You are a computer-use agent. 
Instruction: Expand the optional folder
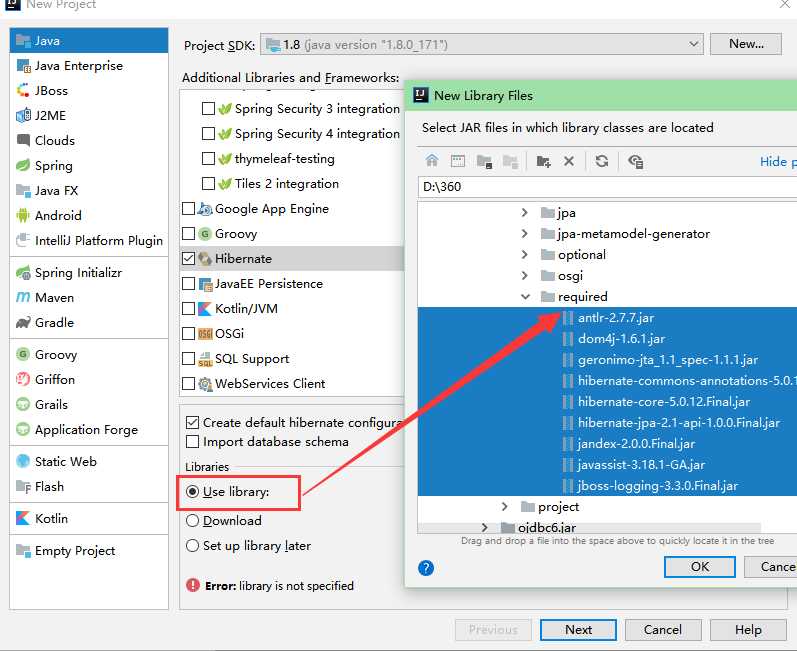tap(525, 254)
